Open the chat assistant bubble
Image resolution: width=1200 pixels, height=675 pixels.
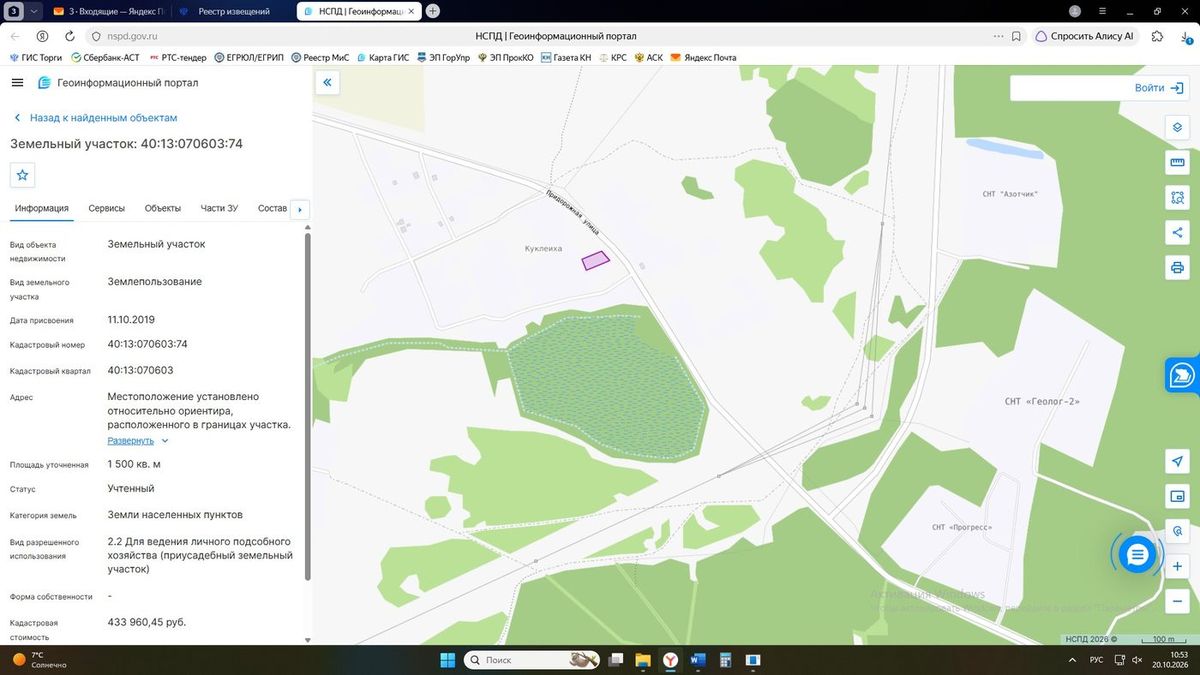point(1137,554)
